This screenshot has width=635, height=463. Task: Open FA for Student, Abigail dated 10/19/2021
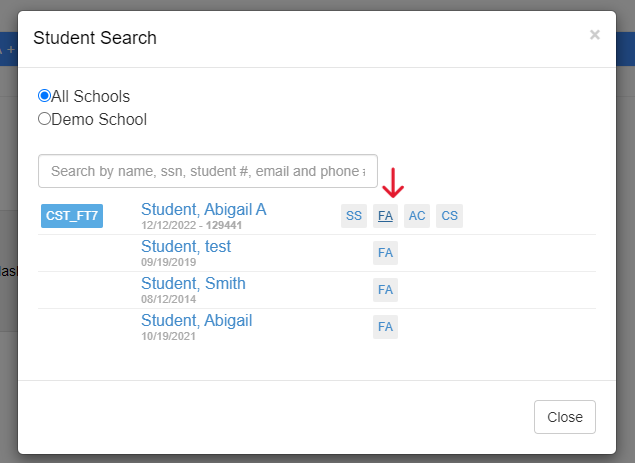click(385, 327)
